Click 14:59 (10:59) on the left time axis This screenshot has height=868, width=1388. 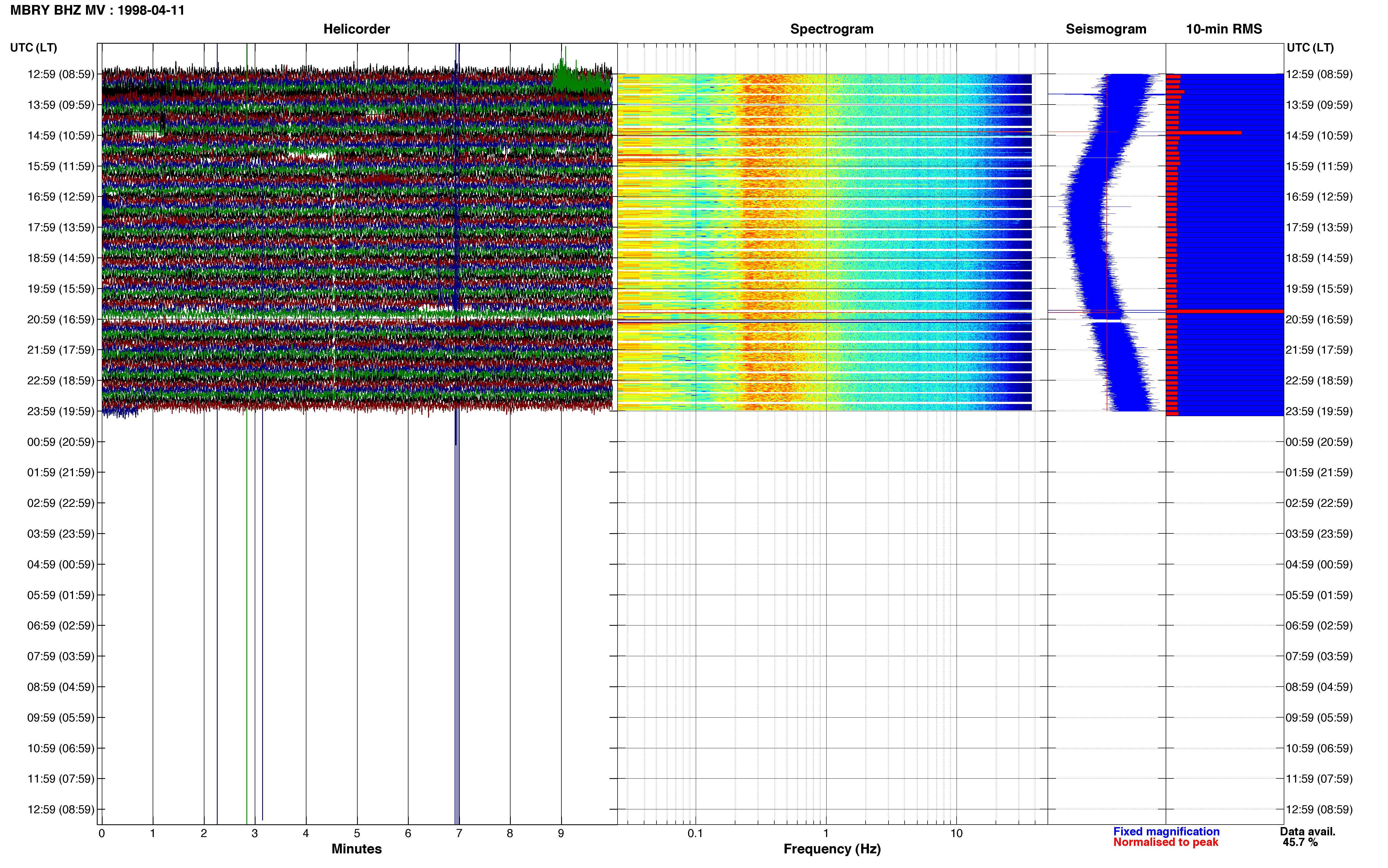point(61,135)
